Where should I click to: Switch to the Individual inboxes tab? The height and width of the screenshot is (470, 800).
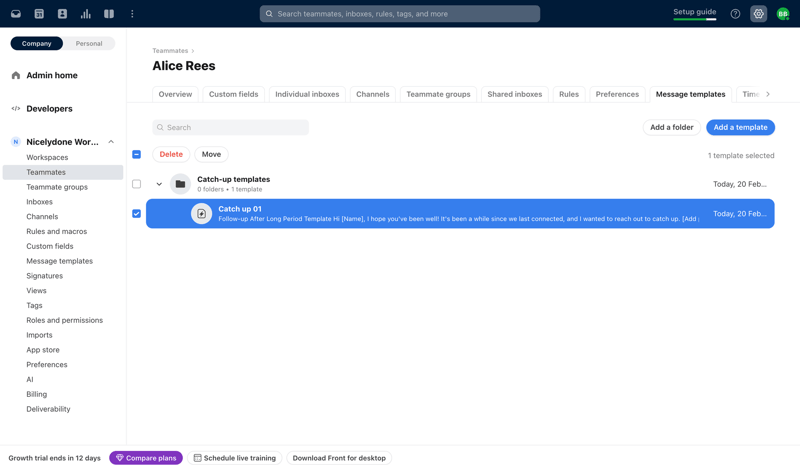[307, 94]
